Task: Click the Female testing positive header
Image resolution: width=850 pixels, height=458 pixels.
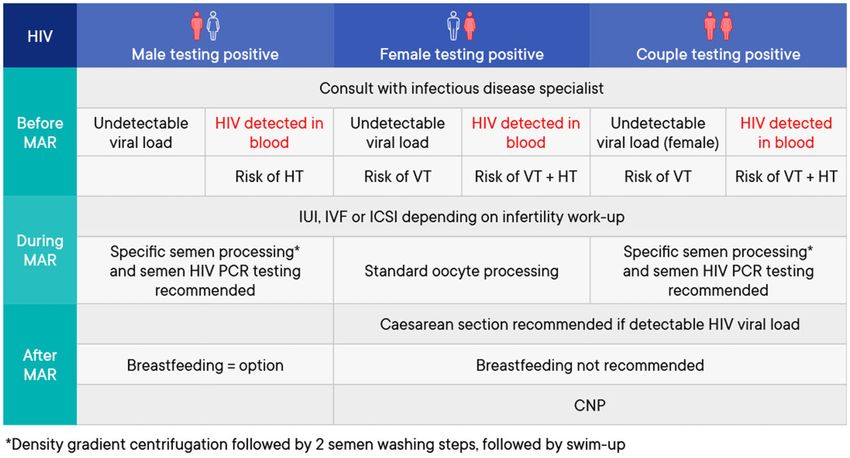Action: pyautogui.click(x=462, y=54)
